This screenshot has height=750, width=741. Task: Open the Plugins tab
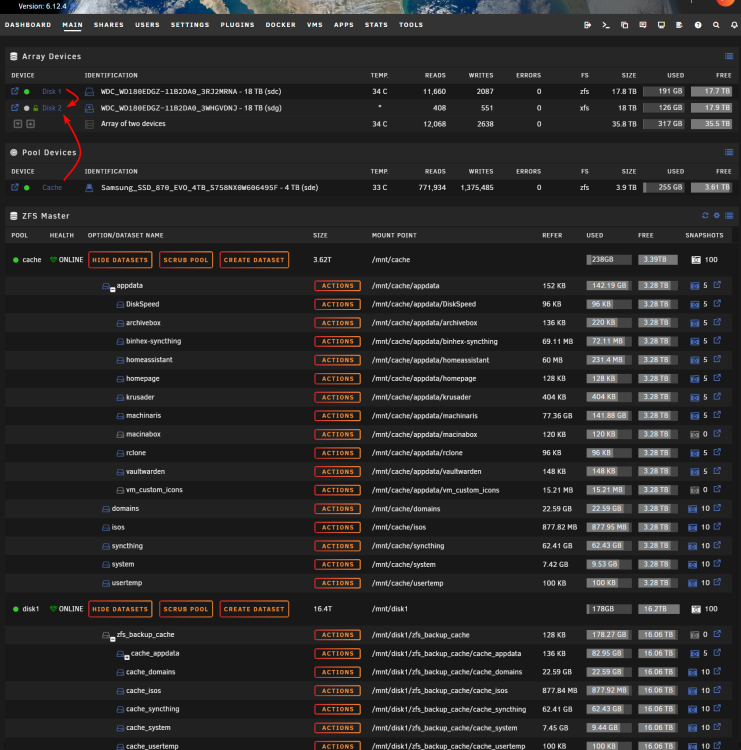tap(237, 25)
